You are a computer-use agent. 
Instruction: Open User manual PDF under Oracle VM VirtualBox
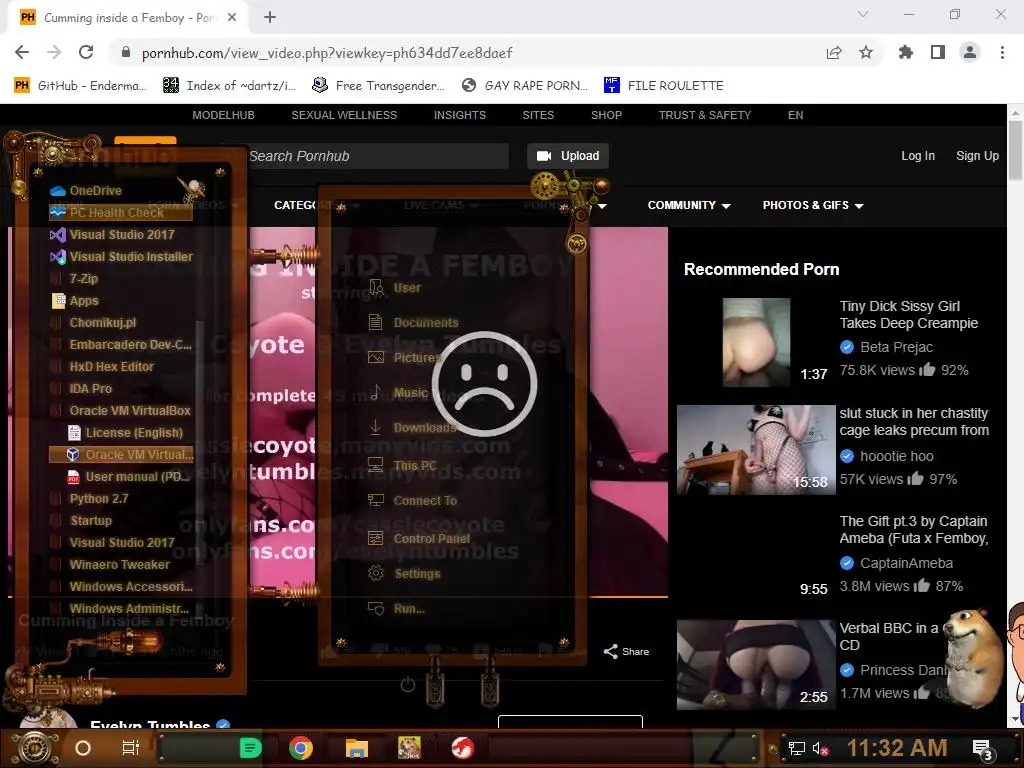click(x=129, y=477)
